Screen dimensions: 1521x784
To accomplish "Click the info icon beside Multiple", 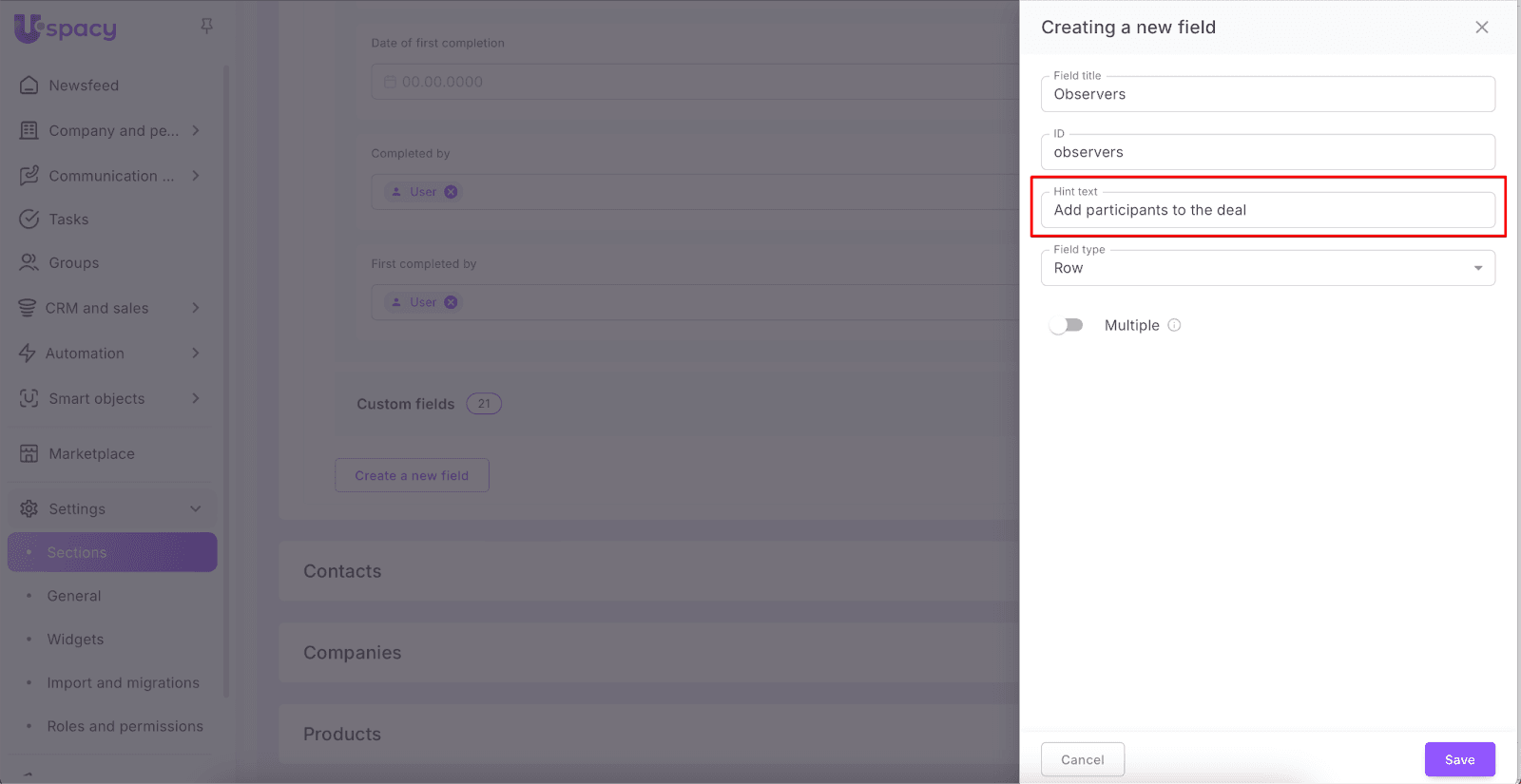I will coord(1175,325).
